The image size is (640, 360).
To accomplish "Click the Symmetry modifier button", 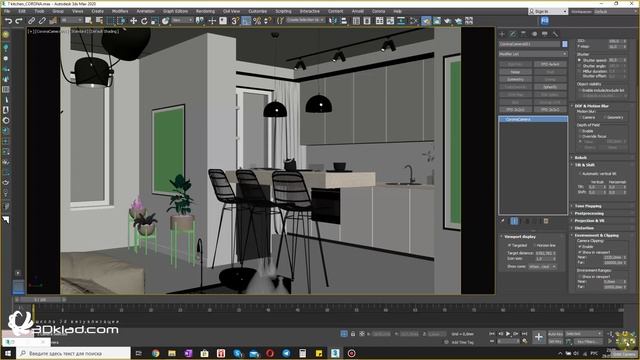I will (516, 79).
